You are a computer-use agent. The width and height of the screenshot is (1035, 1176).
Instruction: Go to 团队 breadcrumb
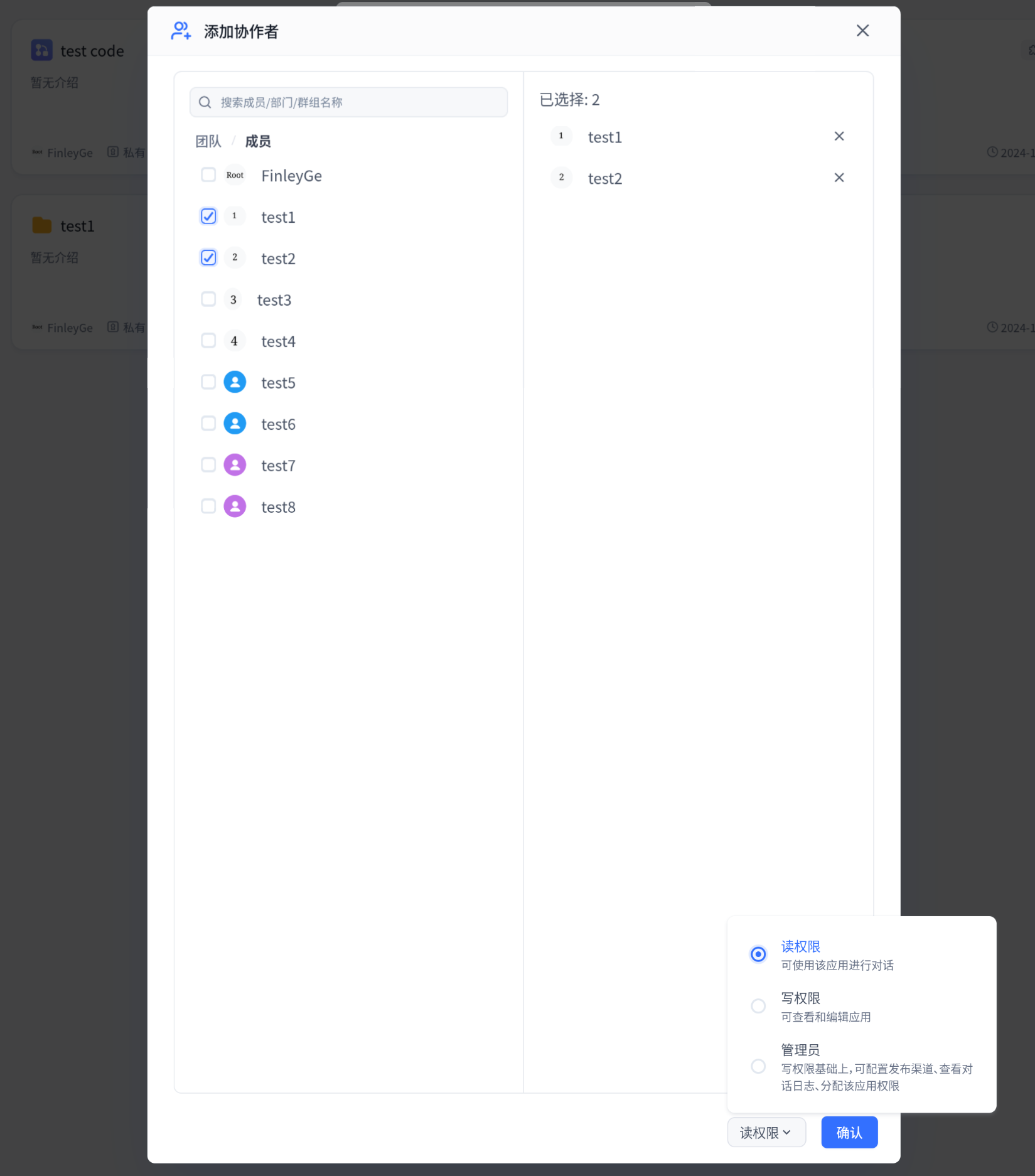(208, 141)
